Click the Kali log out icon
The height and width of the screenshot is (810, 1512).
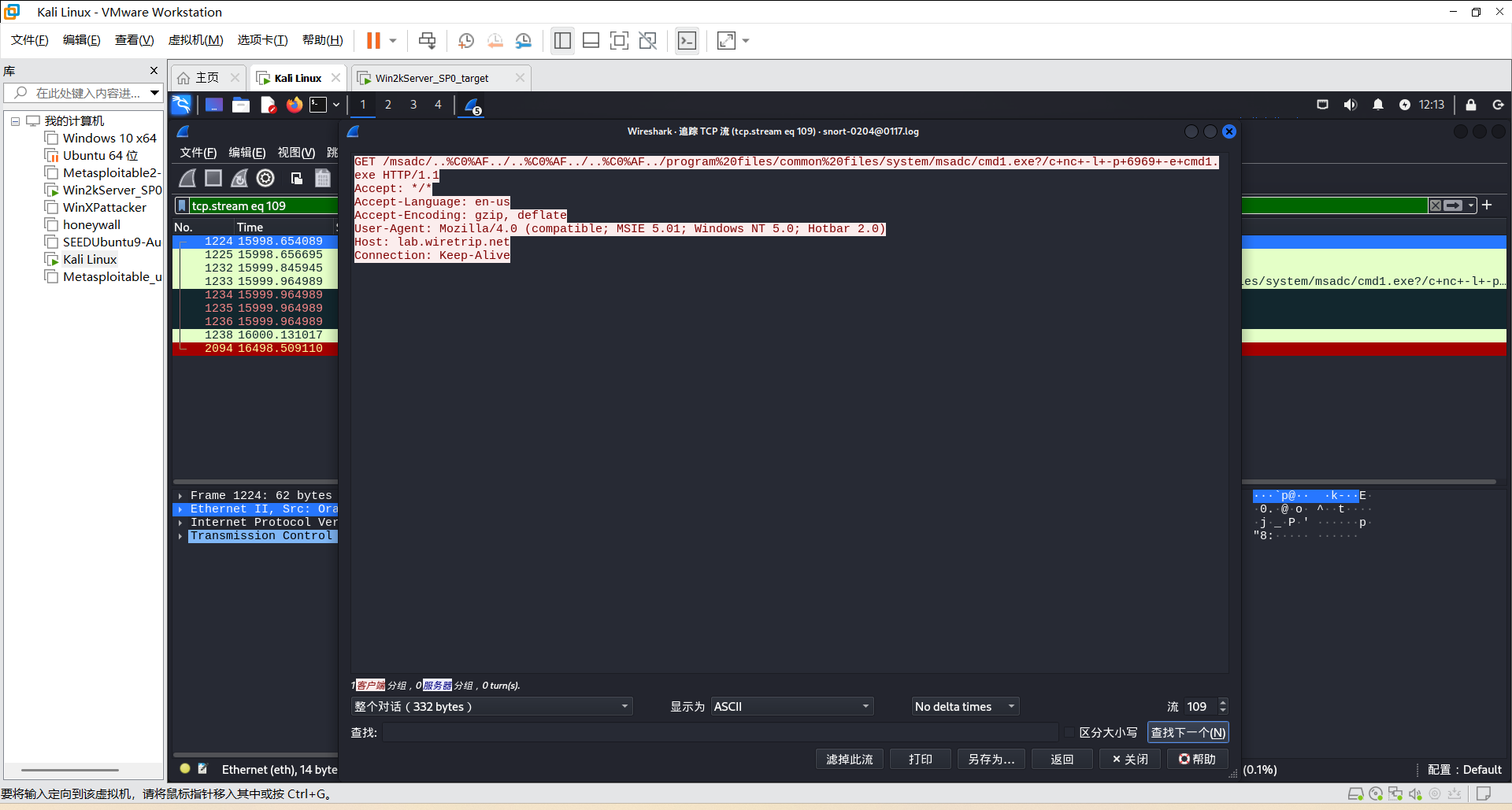1498,105
